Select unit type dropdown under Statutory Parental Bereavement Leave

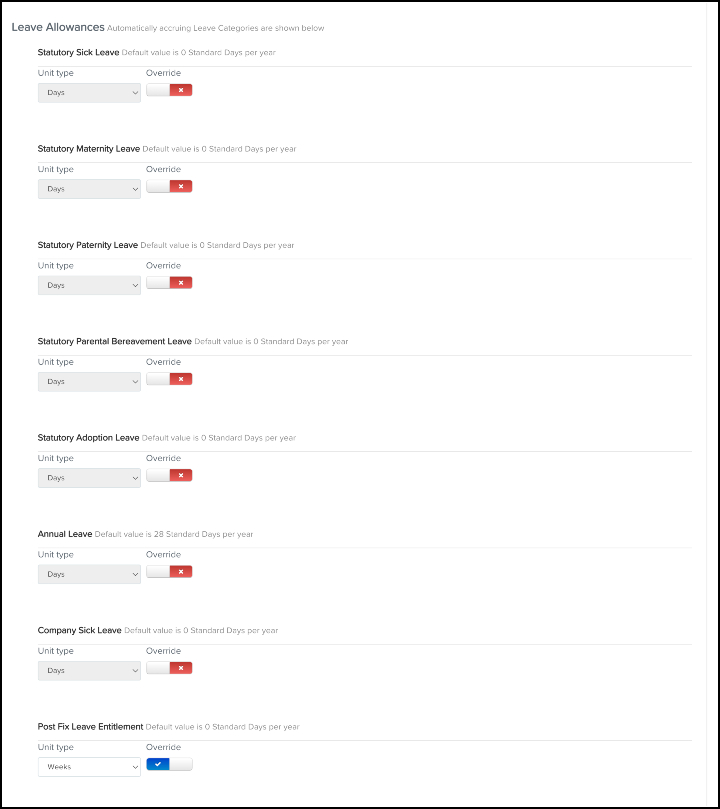coord(89,381)
